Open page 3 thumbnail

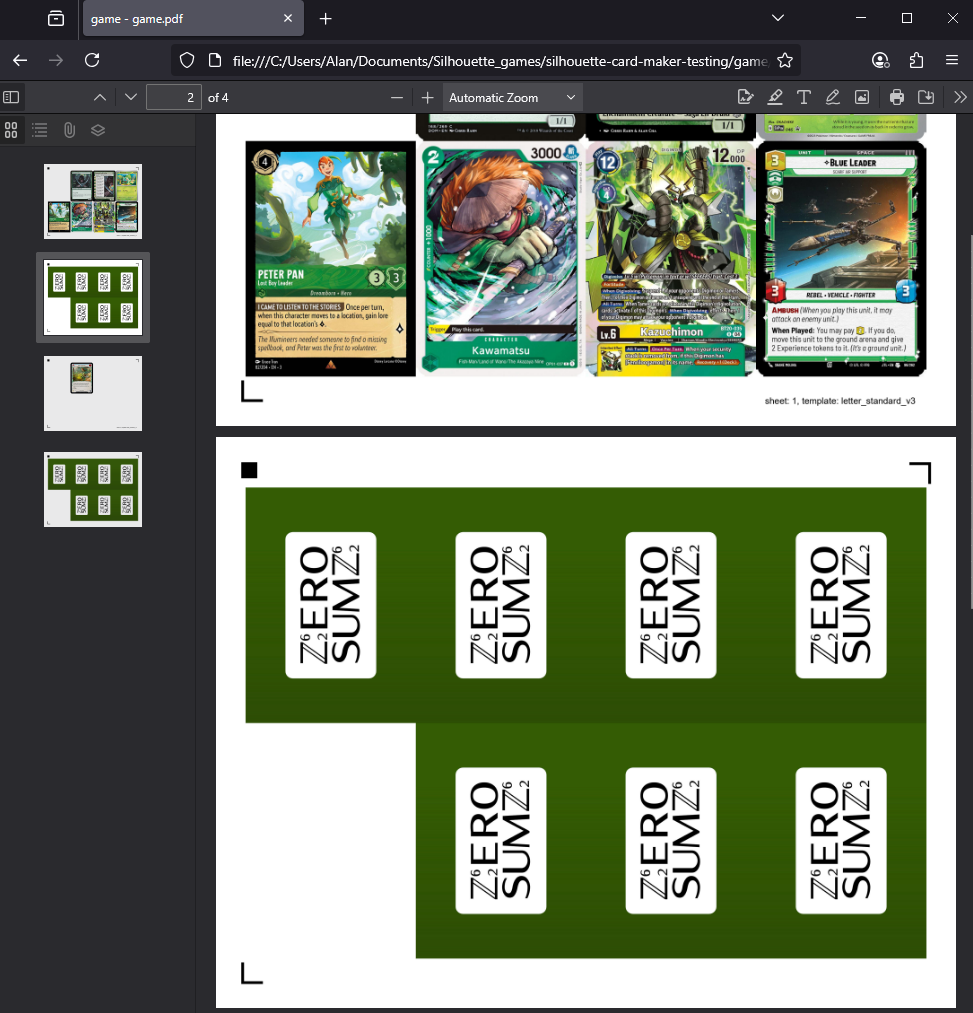click(x=93, y=393)
